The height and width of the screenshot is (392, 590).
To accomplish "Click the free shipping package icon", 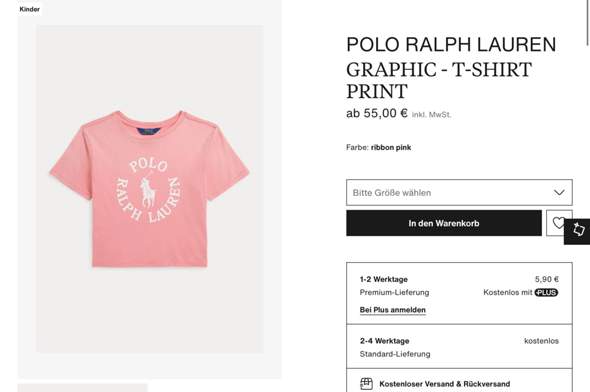I will point(366,384).
